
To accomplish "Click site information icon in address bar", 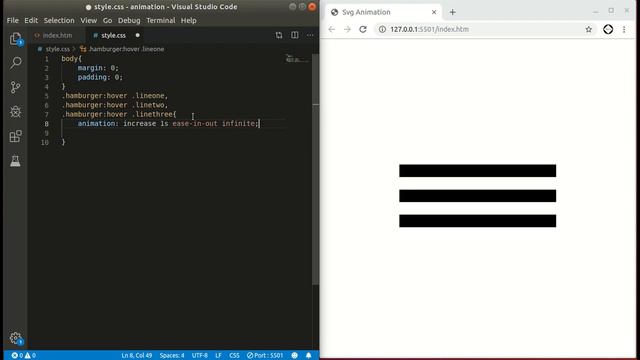I will point(382,29).
